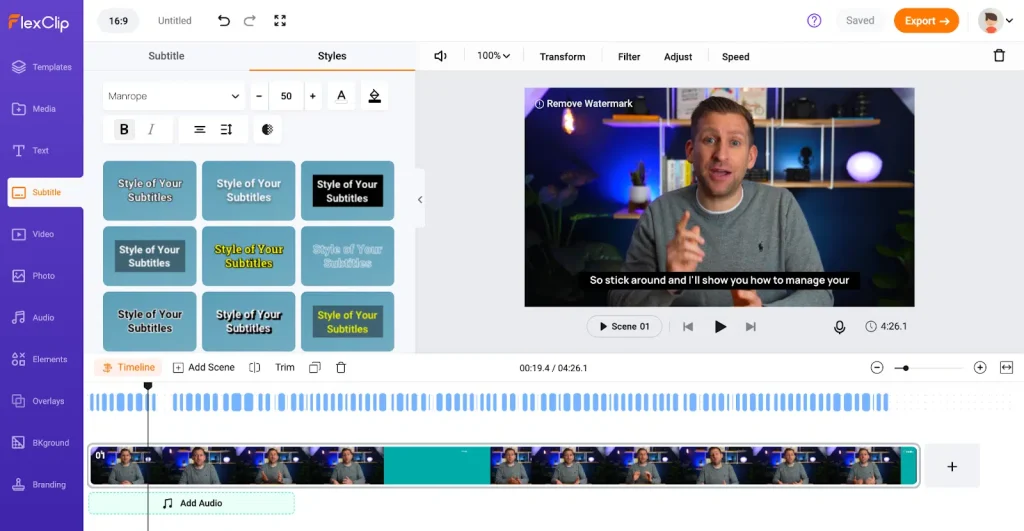Toggle bold text formatting

tap(124, 129)
